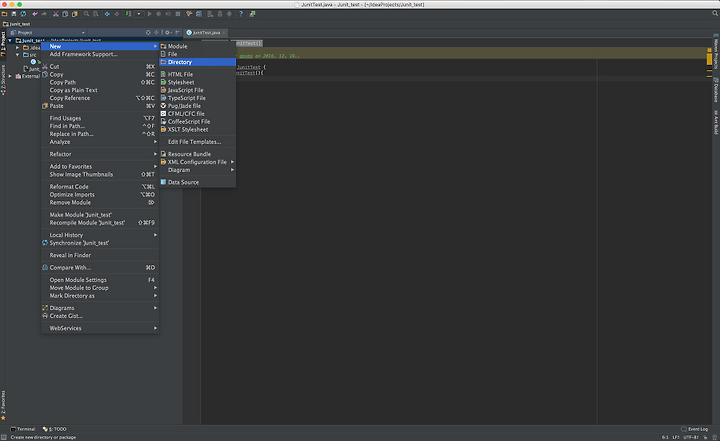Image resolution: width=720 pixels, height=441 pixels.
Task: Select Edit File Templates...
Action: tap(197, 141)
